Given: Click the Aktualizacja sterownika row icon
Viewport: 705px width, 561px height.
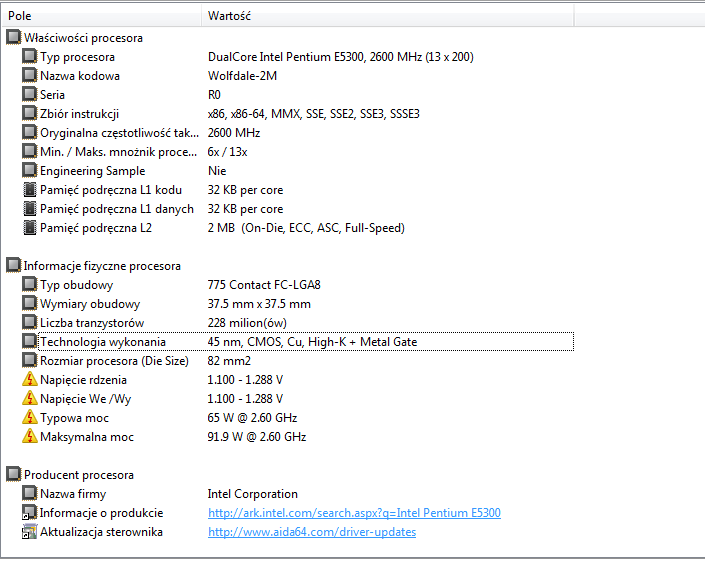Looking at the screenshot, I should click(x=30, y=532).
